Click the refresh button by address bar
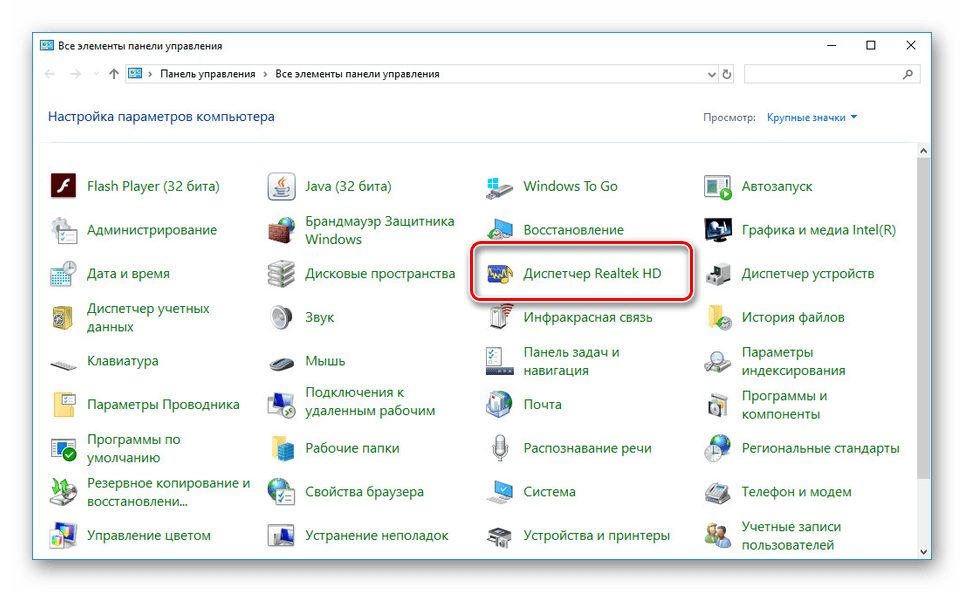 [726, 74]
